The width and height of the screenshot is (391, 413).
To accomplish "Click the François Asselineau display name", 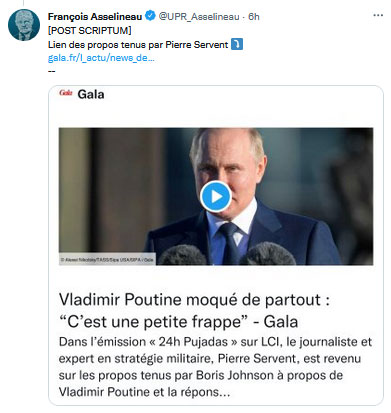I will pyautogui.click(x=95, y=16).
